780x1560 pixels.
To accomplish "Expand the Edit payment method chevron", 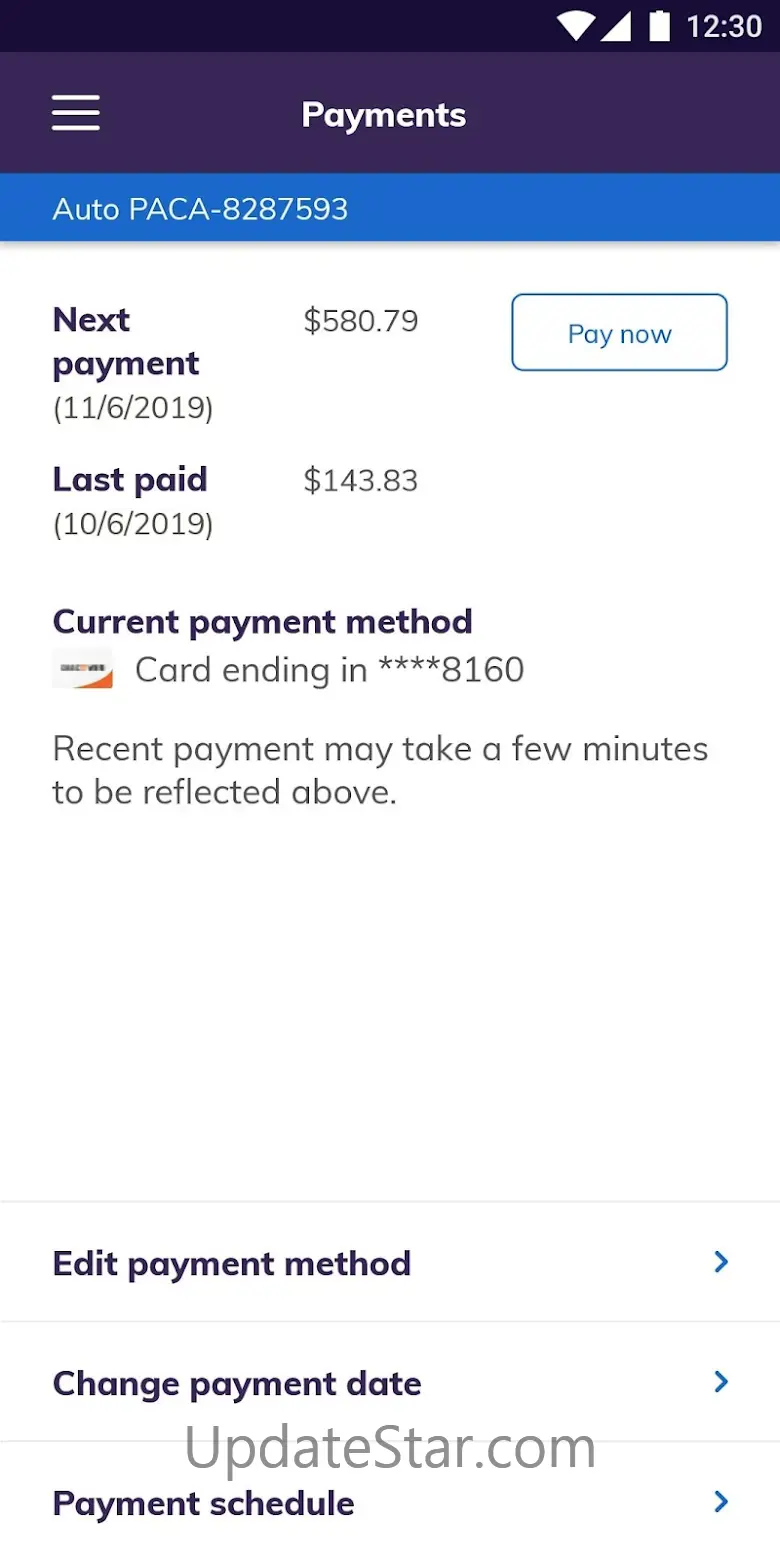I will point(721,1262).
